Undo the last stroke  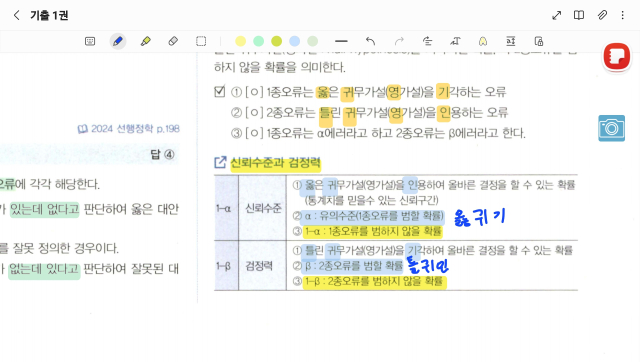(370, 41)
